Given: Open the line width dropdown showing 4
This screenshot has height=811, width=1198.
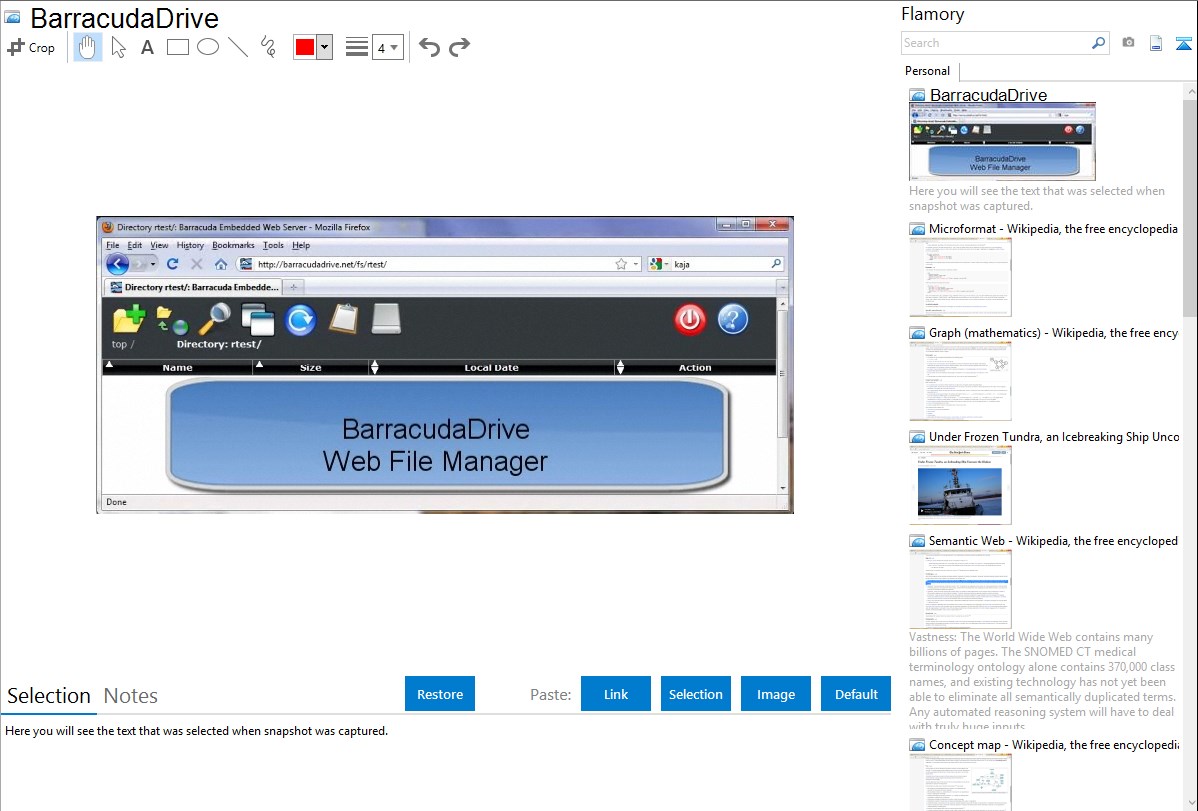Looking at the screenshot, I should click(387, 47).
